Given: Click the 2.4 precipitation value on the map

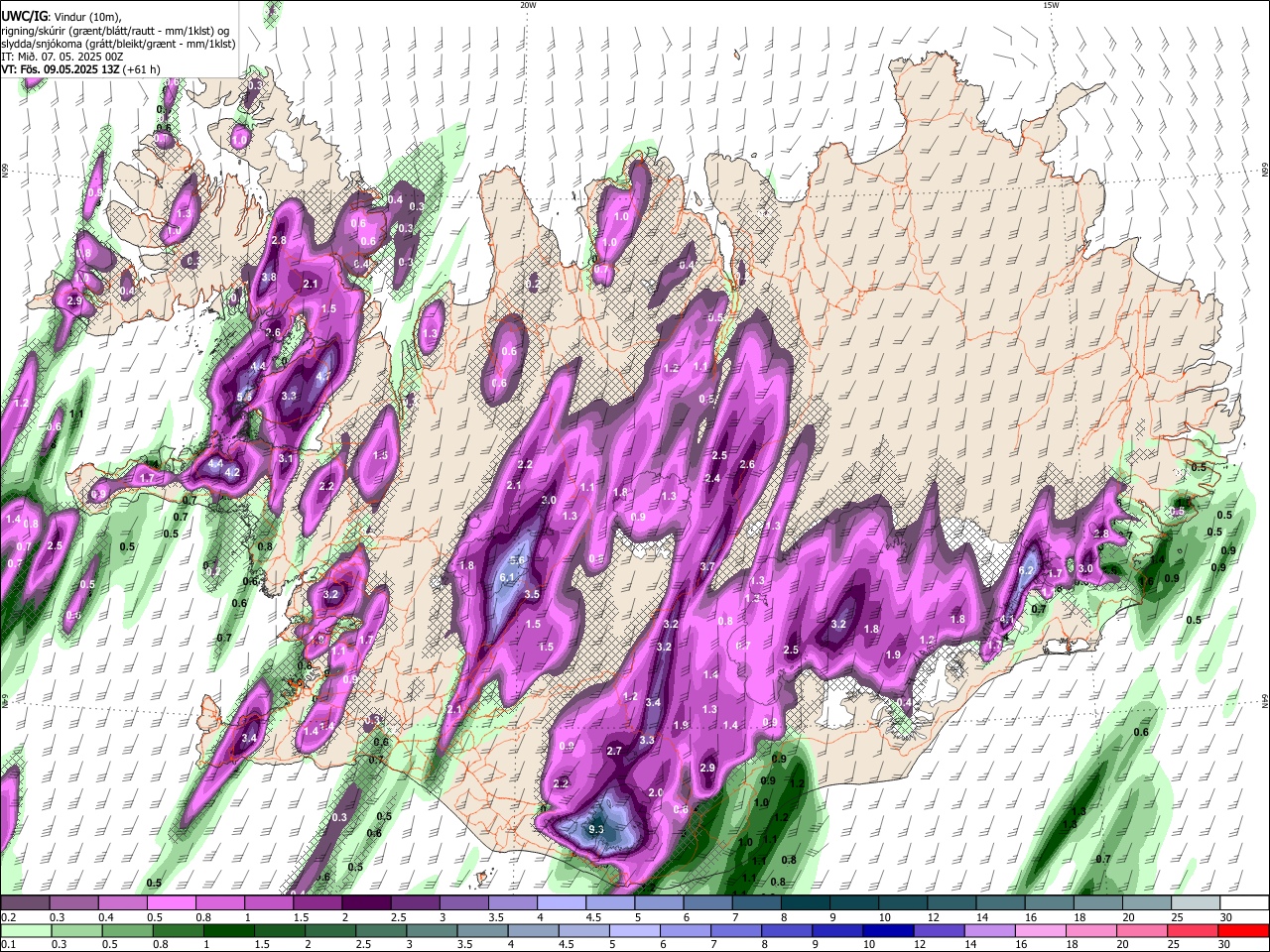Looking at the screenshot, I should pos(711,478).
